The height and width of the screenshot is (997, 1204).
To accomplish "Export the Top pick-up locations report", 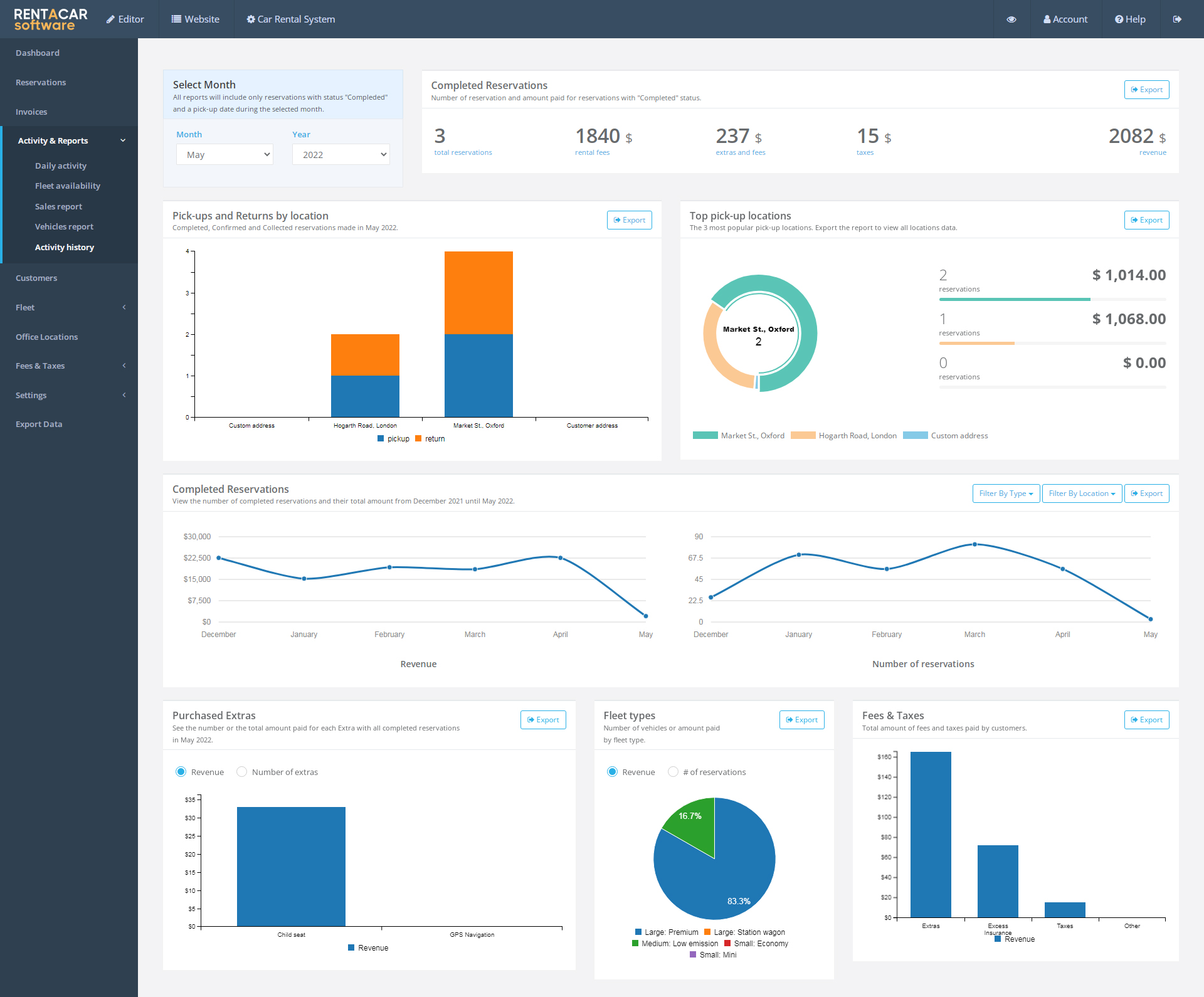I will 1146,220.
